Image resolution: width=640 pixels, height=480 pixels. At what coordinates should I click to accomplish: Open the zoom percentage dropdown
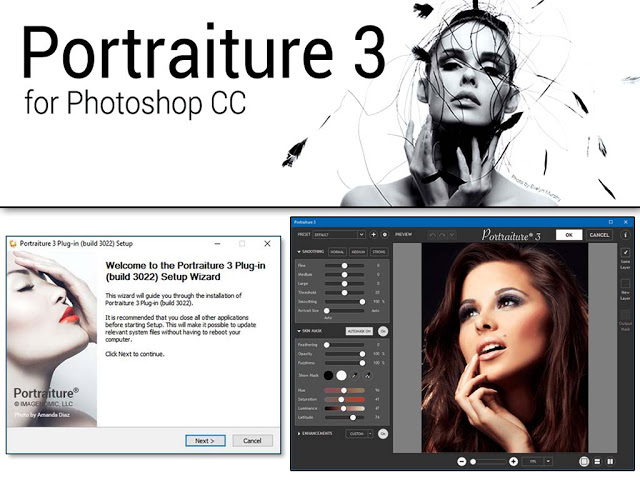pyautogui.click(x=548, y=462)
